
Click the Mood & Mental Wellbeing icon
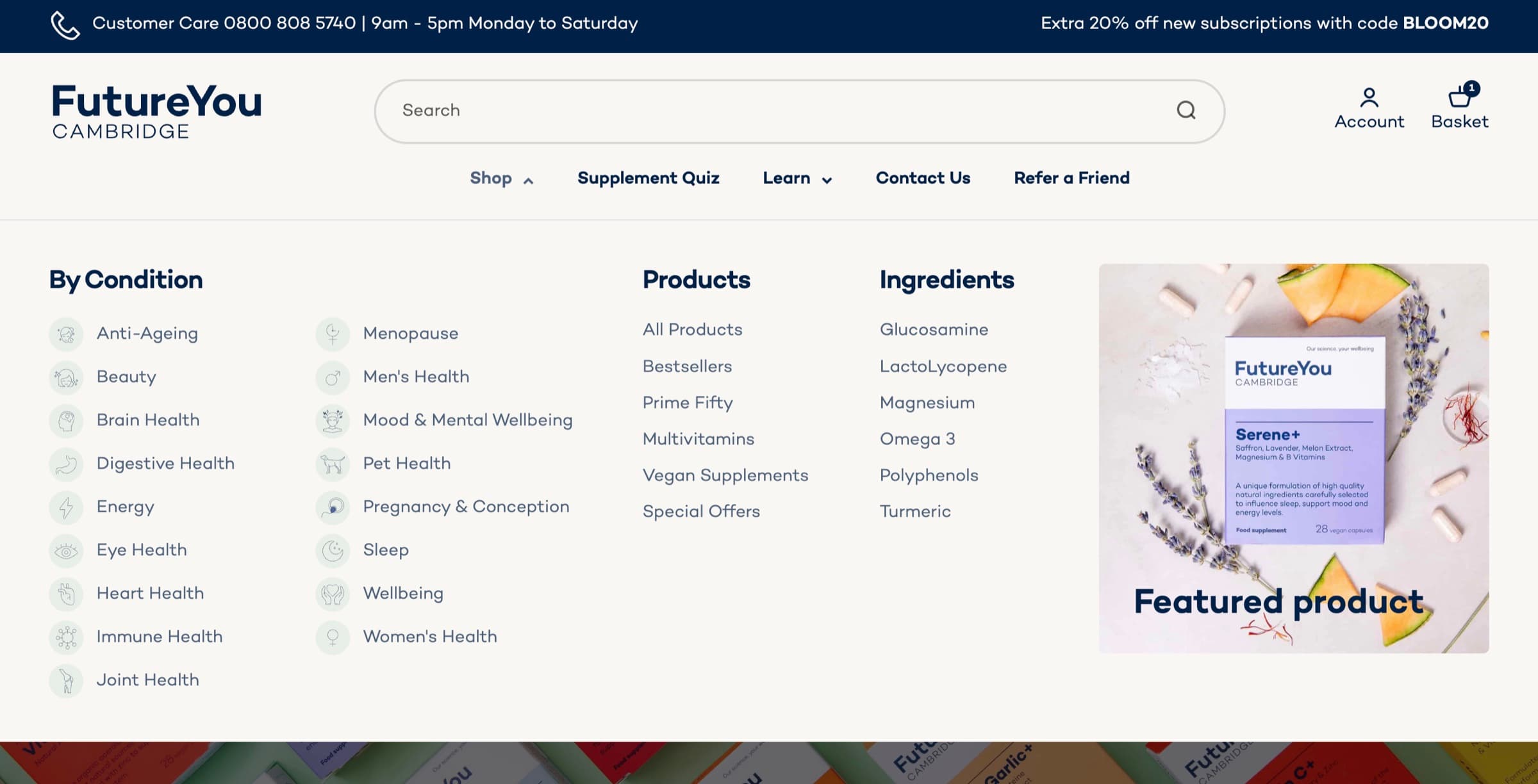coord(333,421)
